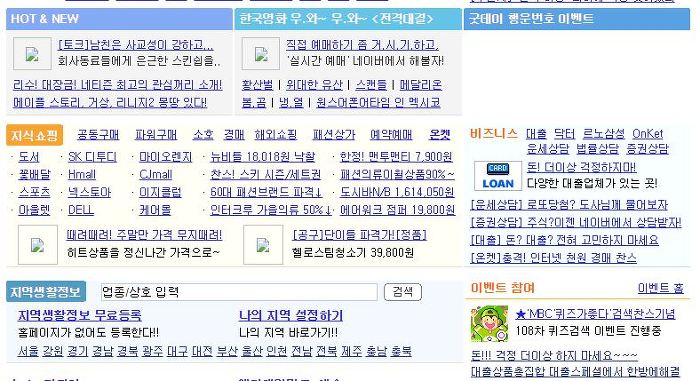This screenshot has width=700, height=381.
Task: Open the 나의 지역 설정하기 link
Action: [x=291, y=315]
